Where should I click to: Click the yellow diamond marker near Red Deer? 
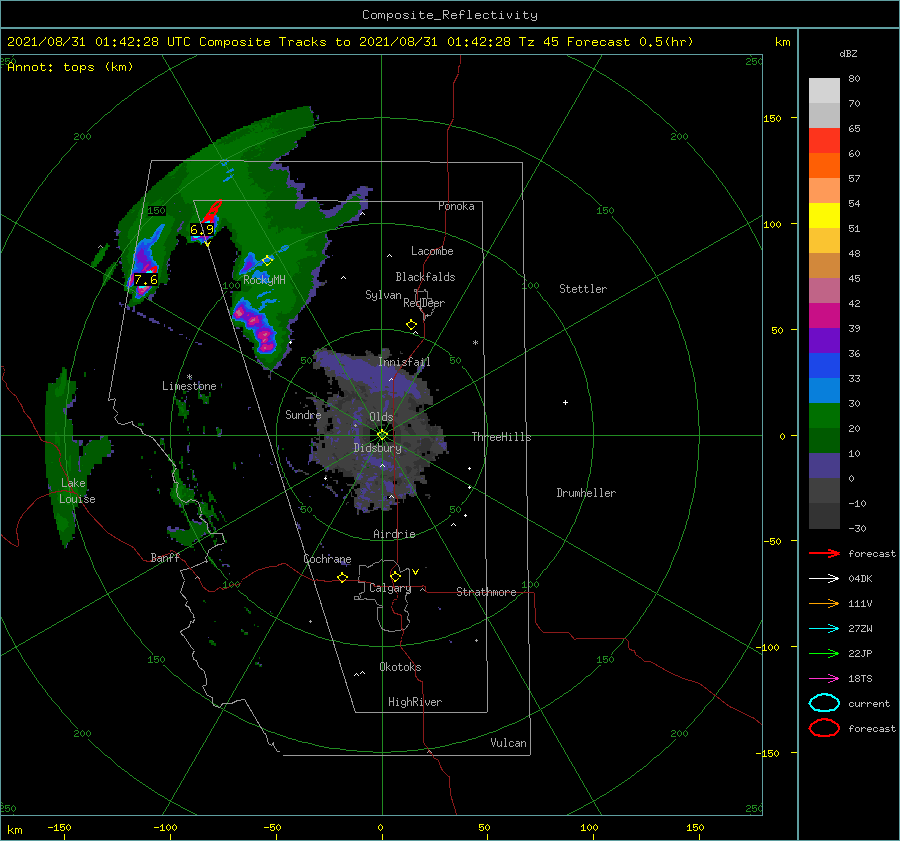(412, 325)
